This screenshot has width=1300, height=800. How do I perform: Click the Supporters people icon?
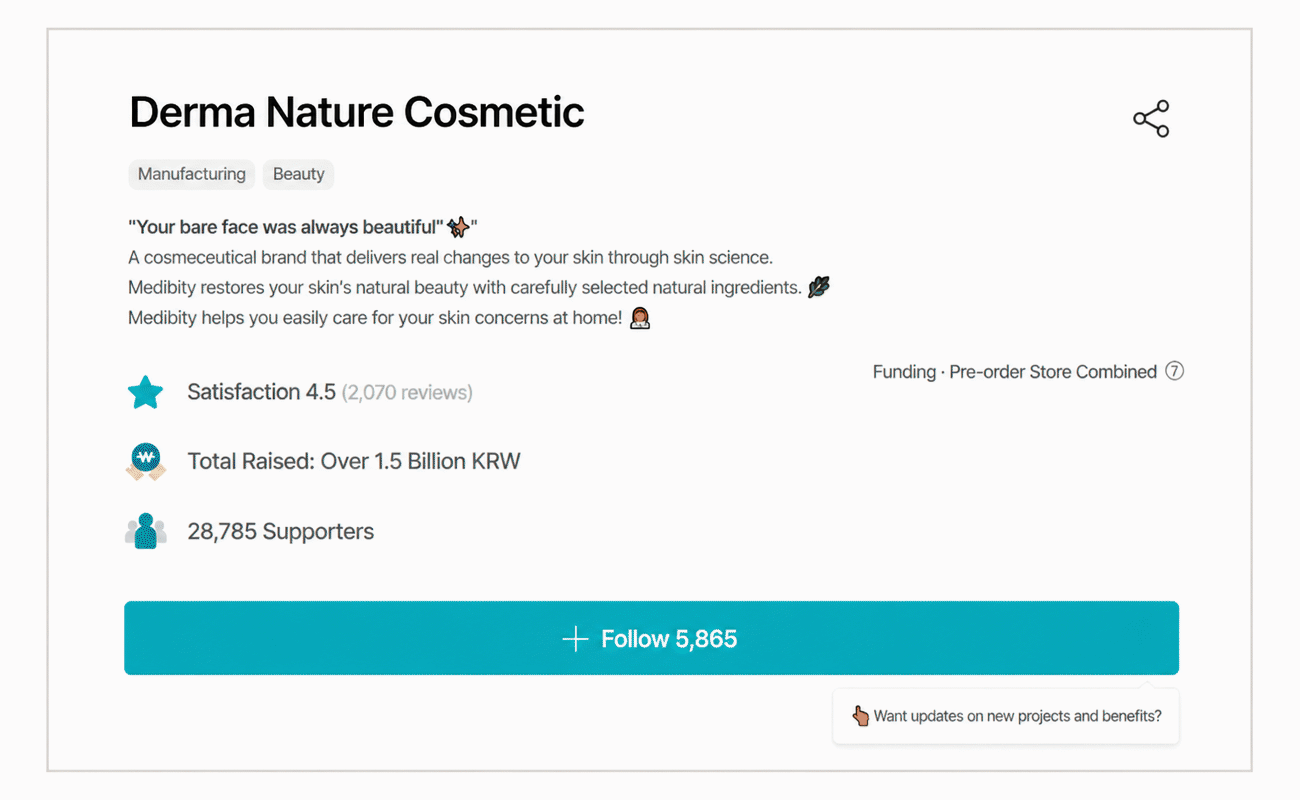146,531
